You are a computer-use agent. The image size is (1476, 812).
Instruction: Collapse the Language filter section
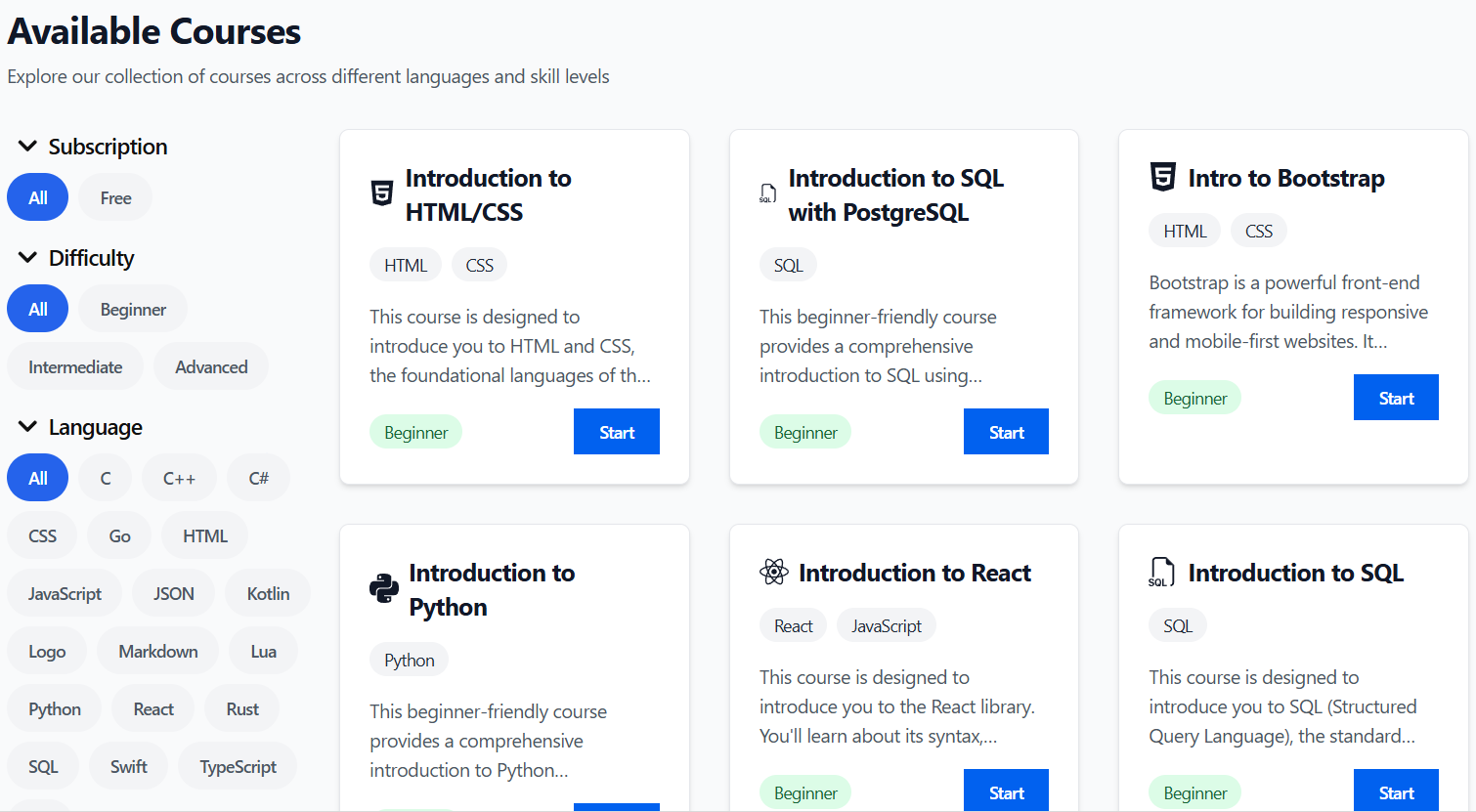tap(27, 427)
